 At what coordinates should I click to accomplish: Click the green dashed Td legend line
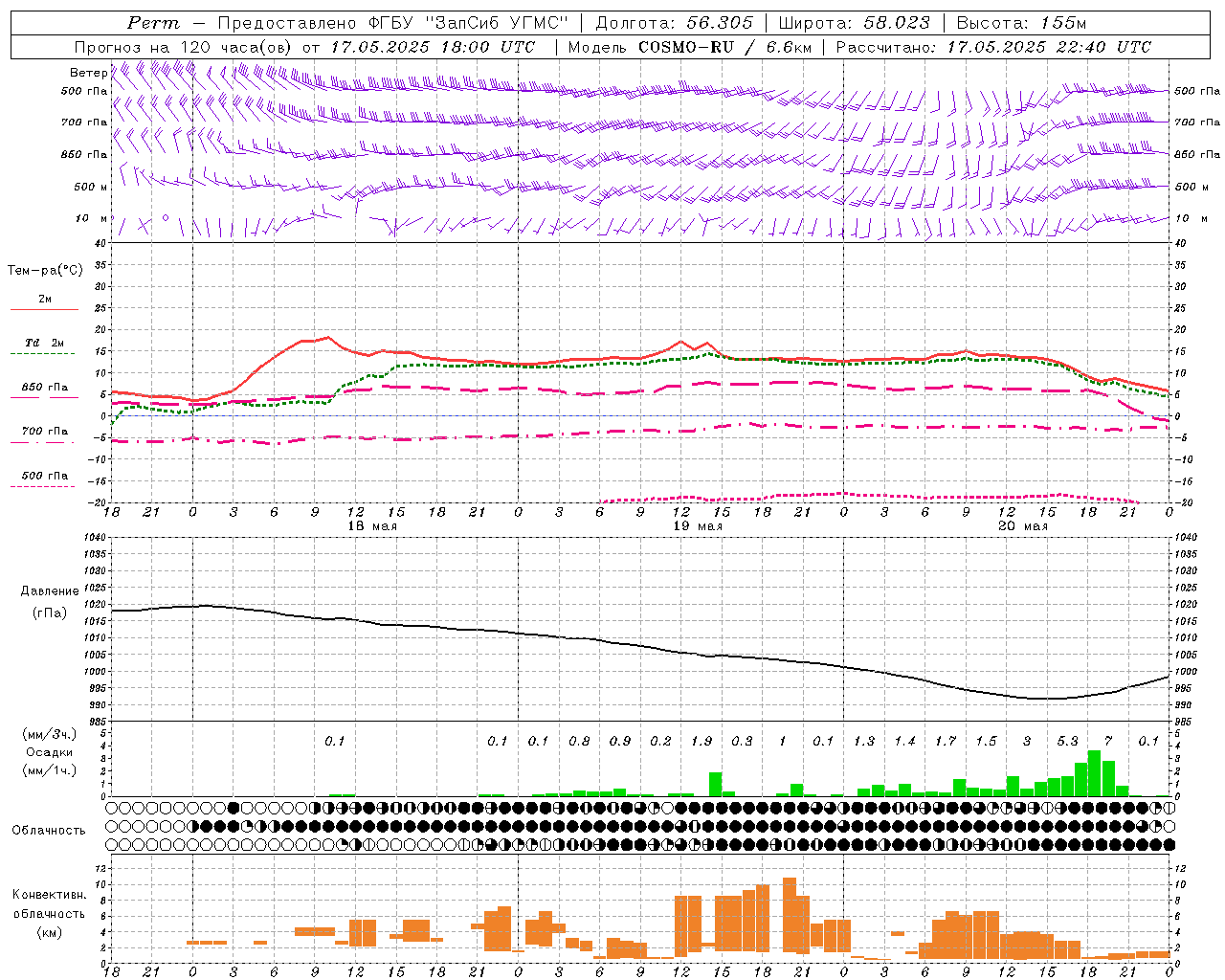coord(42,354)
